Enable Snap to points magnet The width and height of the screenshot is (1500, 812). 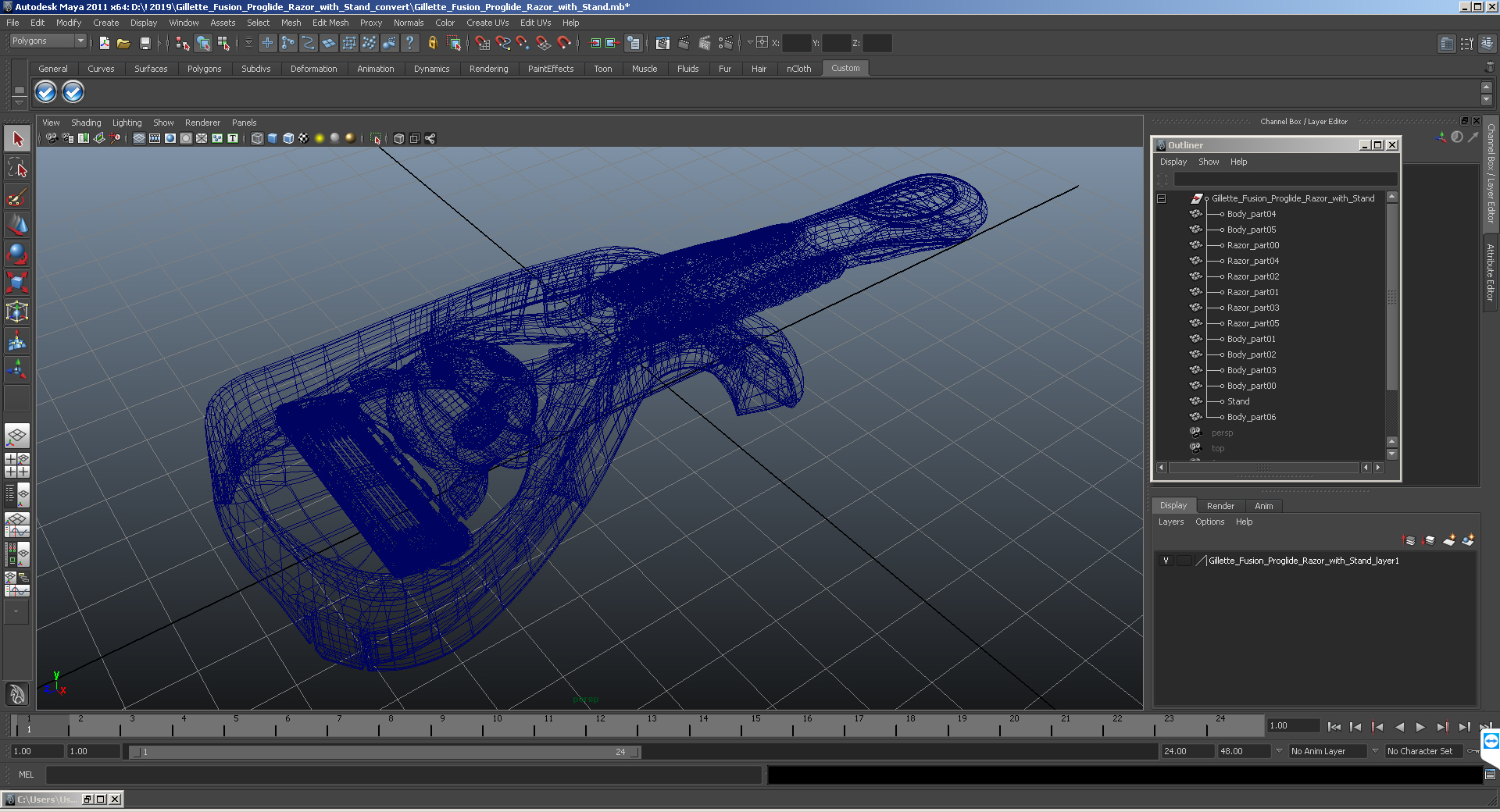pyautogui.click(x=523, y=43)
